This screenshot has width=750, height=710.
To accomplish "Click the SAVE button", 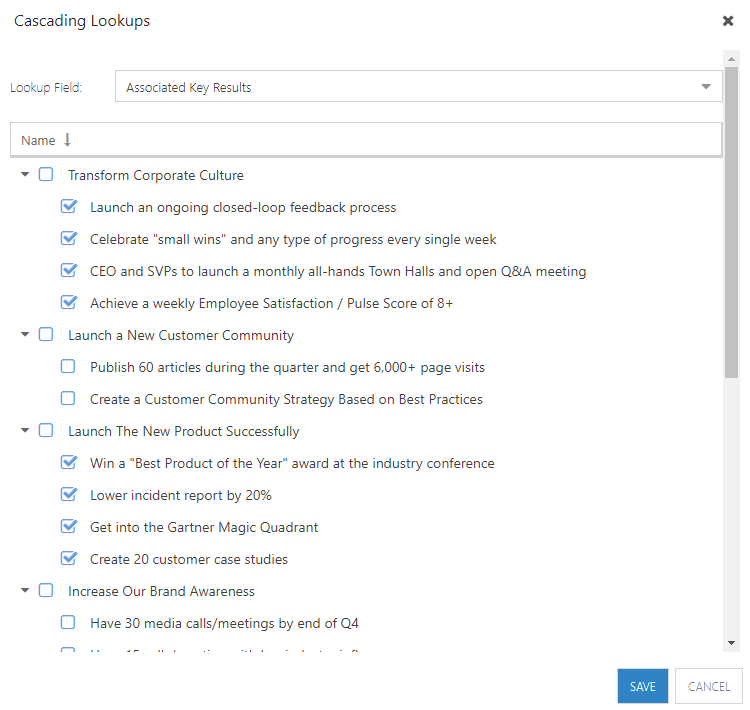I will click(x=642, y=686).
